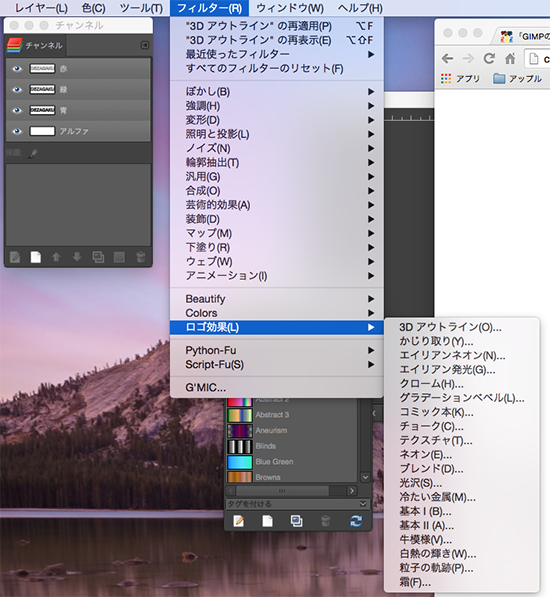Expand the 変形(D) submenu

(x=277, y=120)
